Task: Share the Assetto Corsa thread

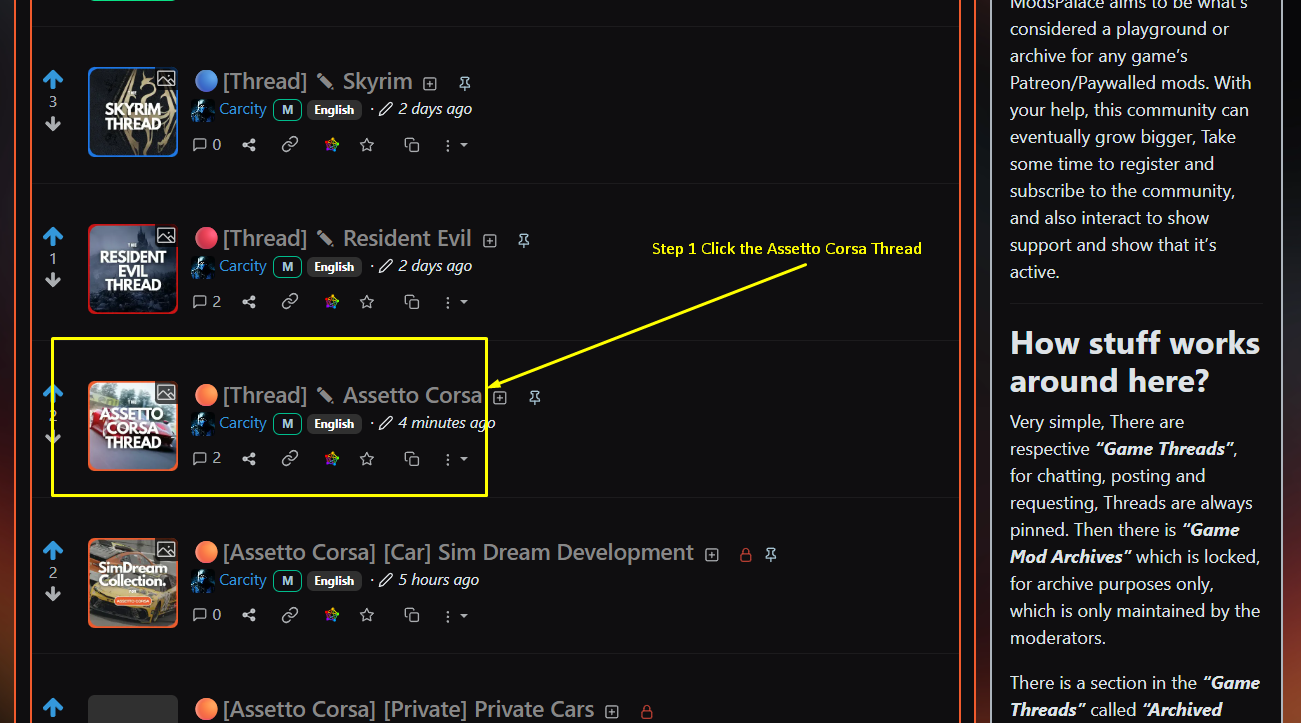Action: point(249,459)
